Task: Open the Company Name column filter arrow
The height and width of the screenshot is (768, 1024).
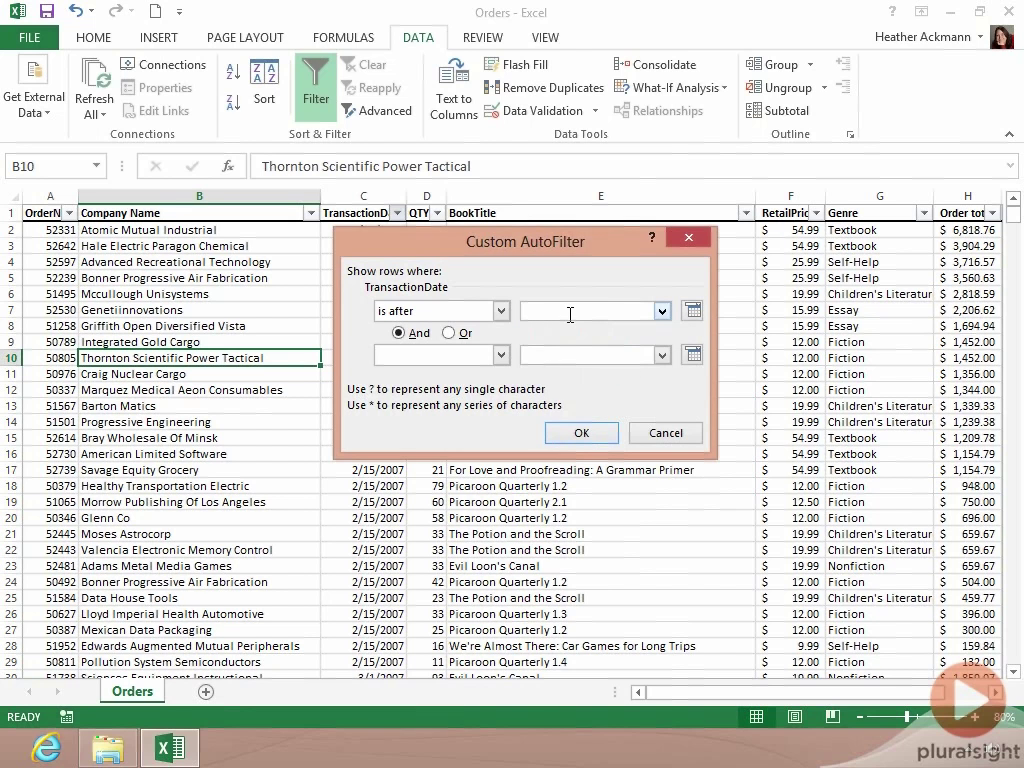Action: (310, 213)
